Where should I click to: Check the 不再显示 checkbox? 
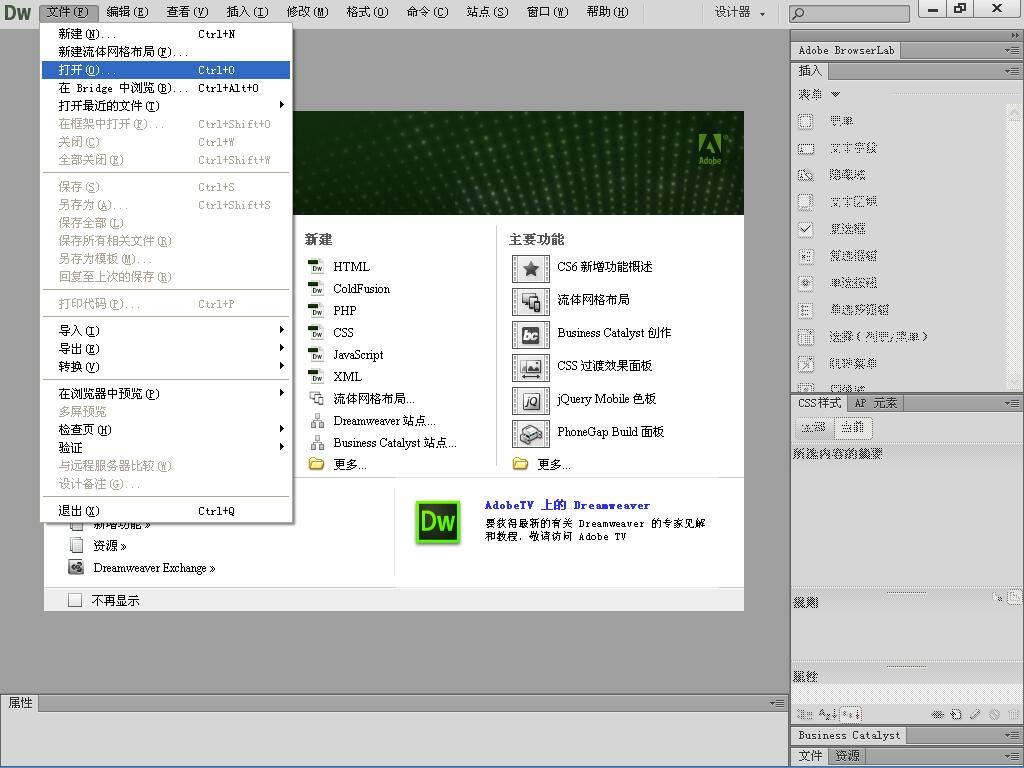pyautogui.click(x=75, y=600)
